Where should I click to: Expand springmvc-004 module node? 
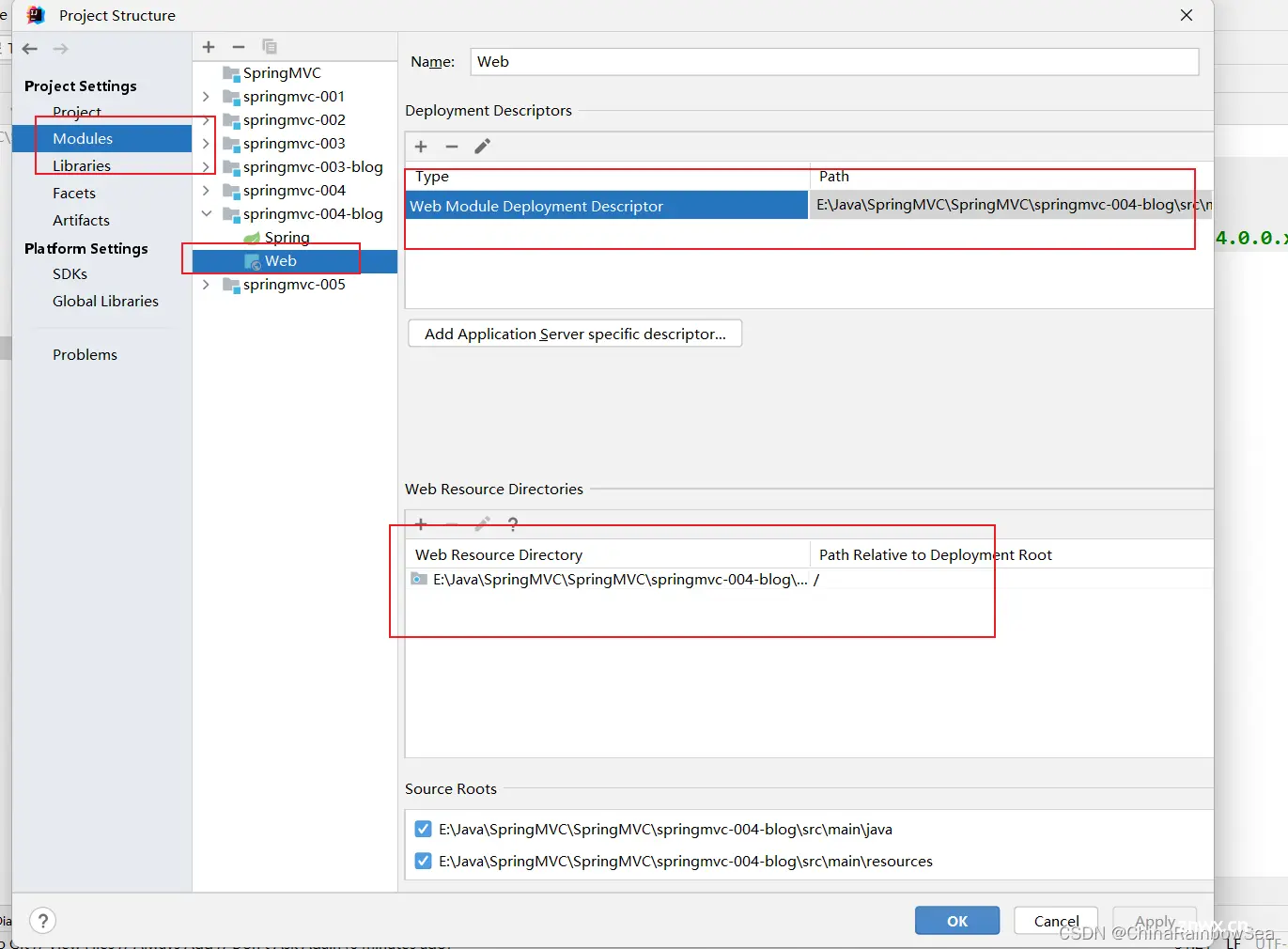pos(206,191)
